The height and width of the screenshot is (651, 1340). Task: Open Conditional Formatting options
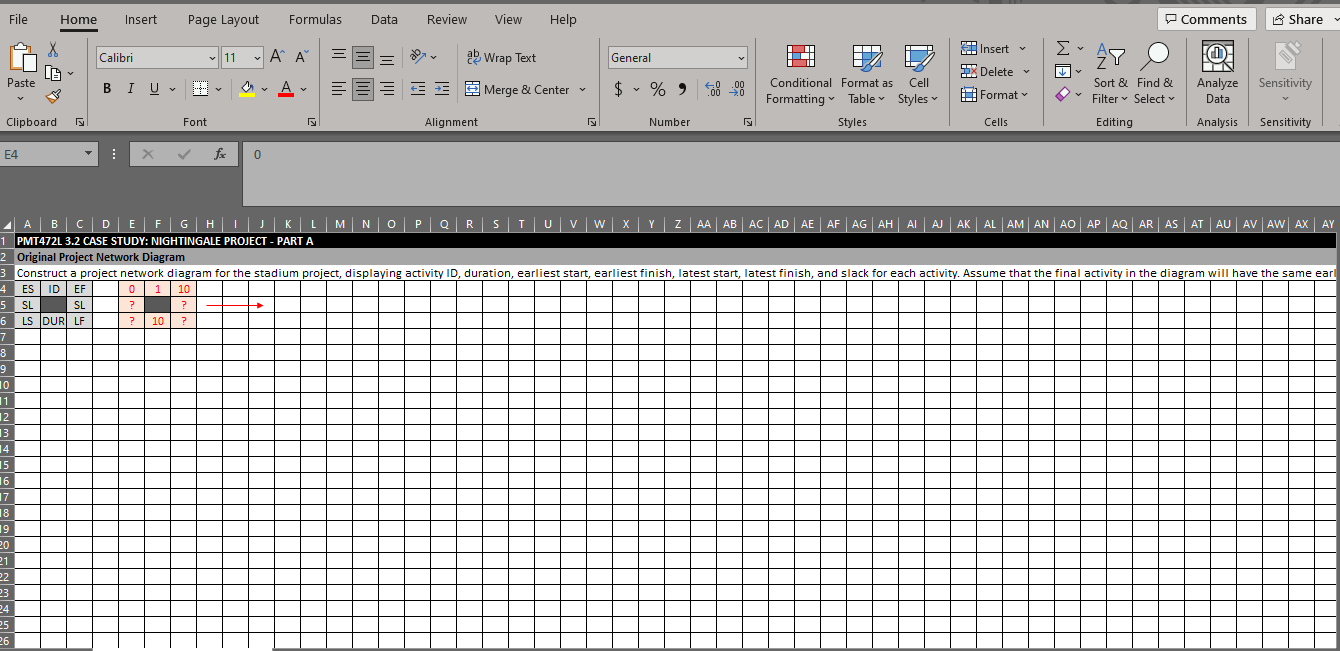[x=800, y=74]
